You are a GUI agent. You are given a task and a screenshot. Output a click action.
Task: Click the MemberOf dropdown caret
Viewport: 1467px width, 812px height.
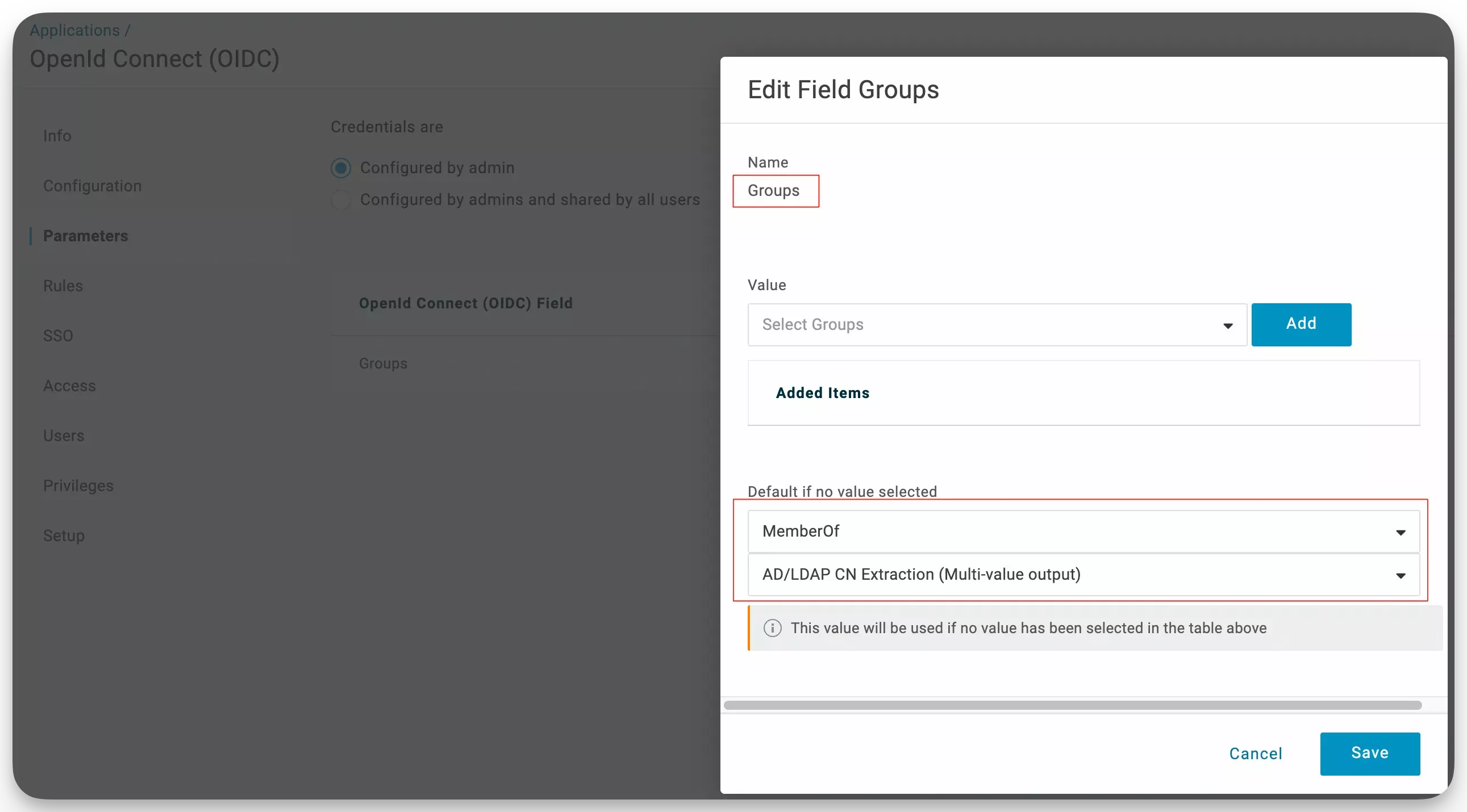click(1401, 533)
